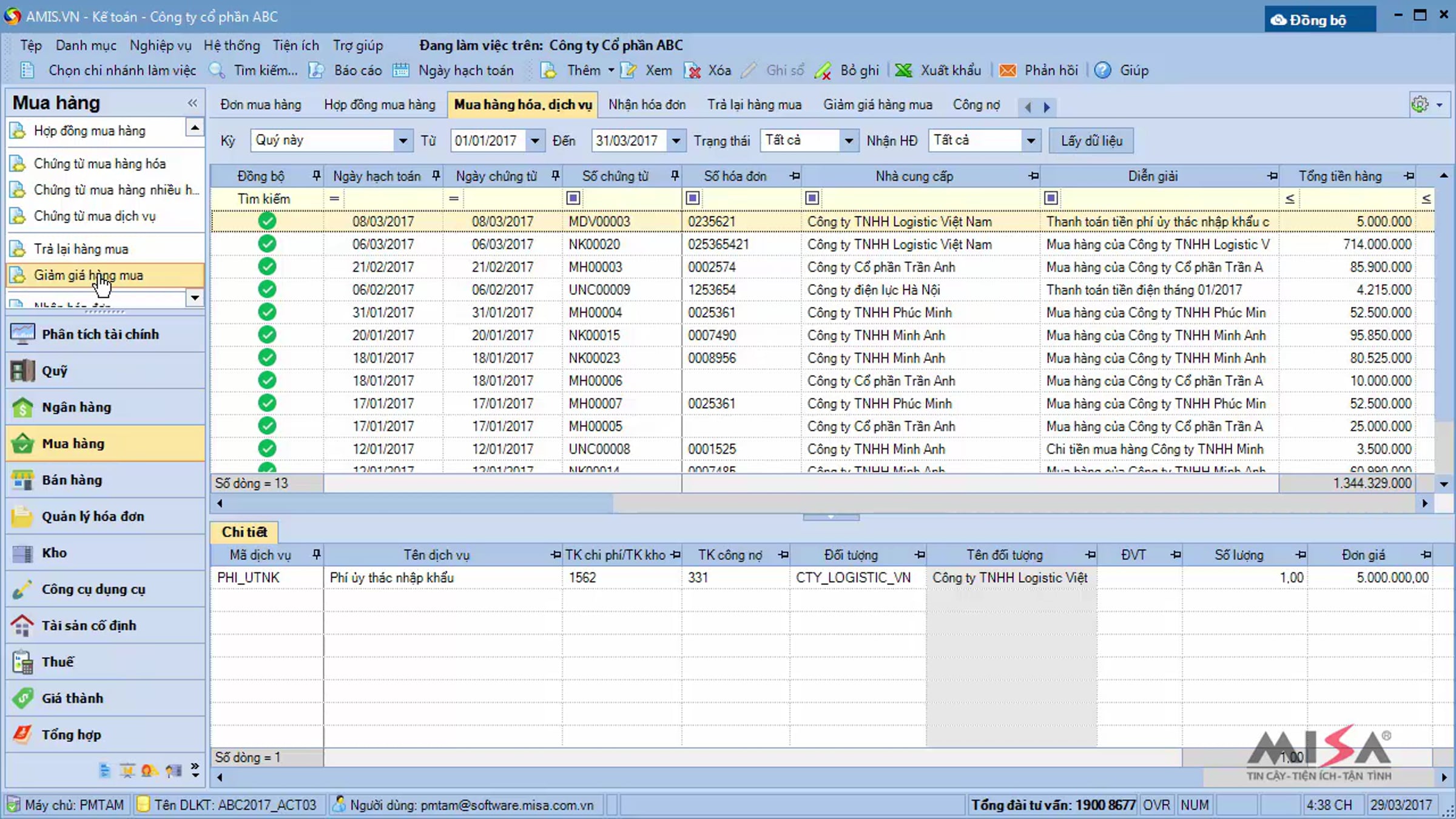Open Chứng từ mua dịch vụ link
This screenshot has width=1456, height=819.
pyautogui.click(x=95, y=216)
